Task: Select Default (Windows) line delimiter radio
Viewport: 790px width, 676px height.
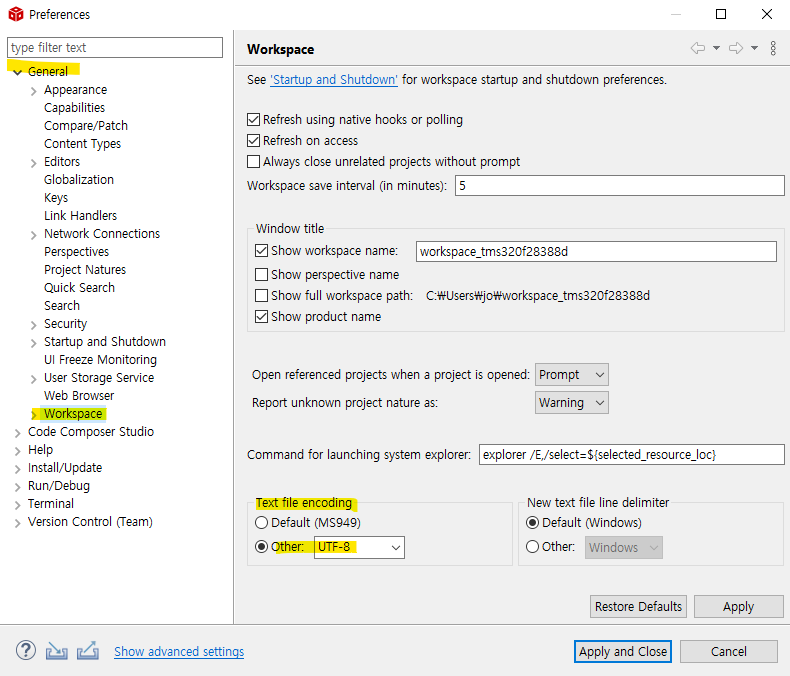Action: [533, 523]
